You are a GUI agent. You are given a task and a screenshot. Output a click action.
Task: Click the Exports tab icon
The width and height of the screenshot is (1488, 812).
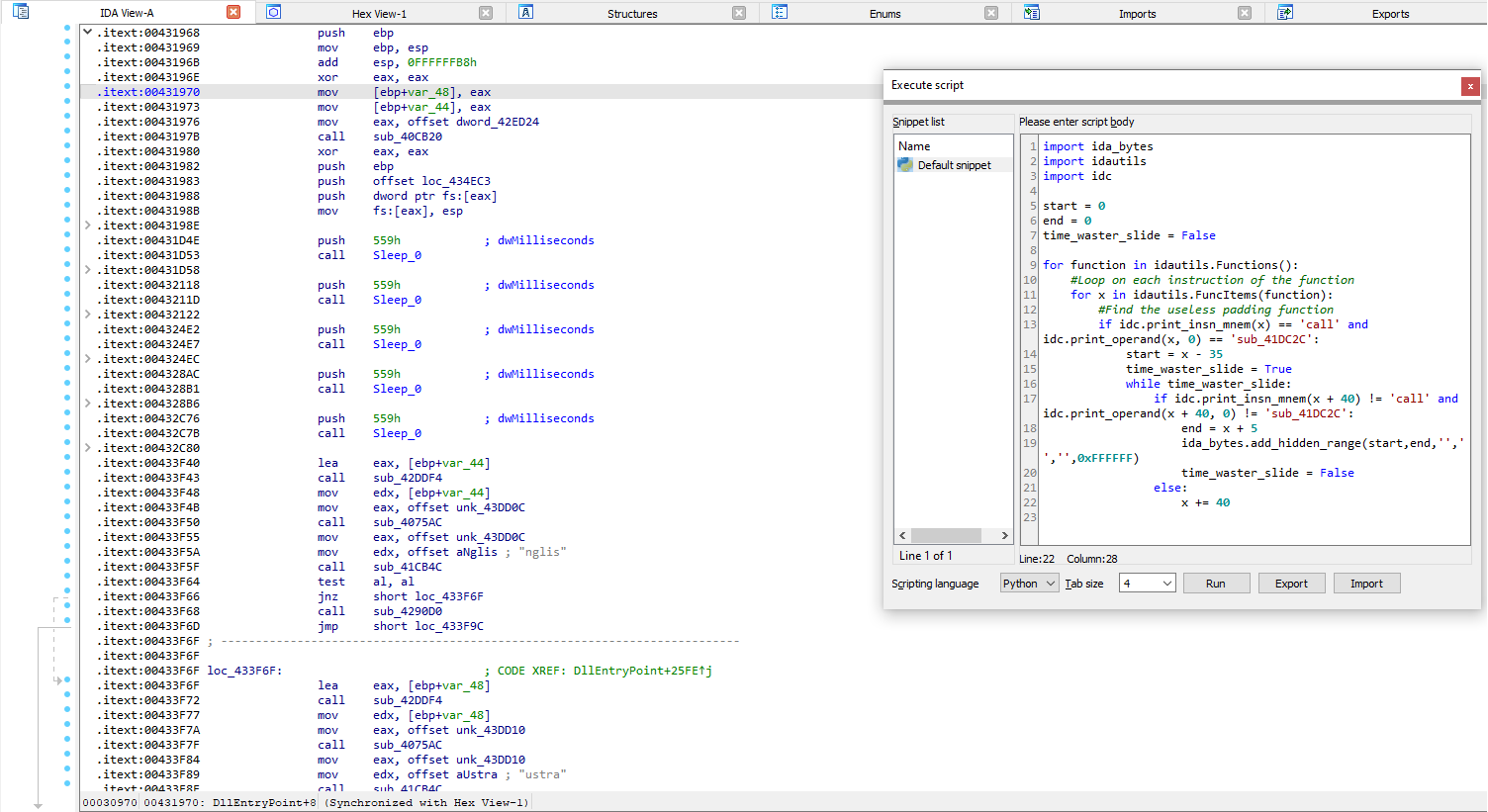click(x=1285, y=12)
